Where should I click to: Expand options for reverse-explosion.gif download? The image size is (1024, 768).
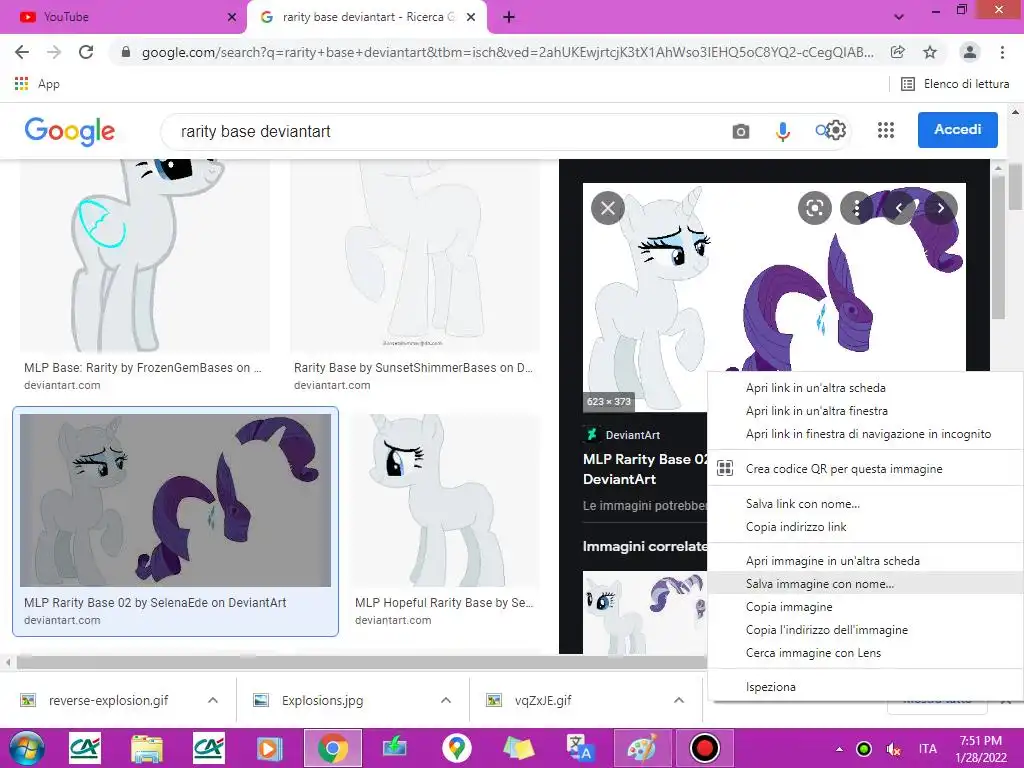point(213,700)
